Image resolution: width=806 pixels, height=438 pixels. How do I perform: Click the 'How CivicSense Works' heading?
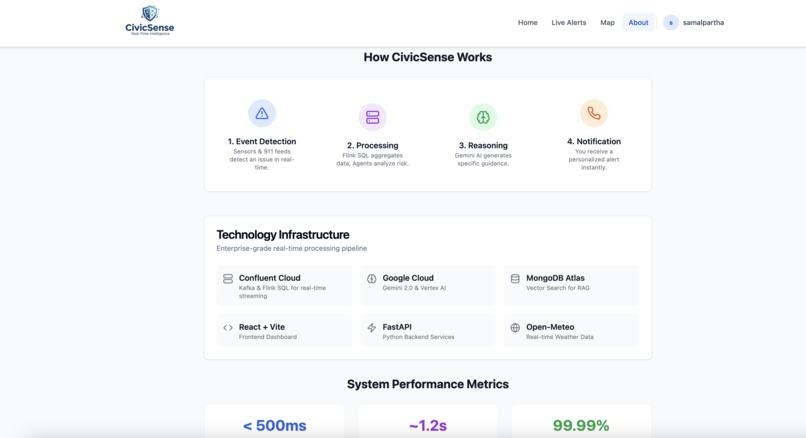point(428,57)
